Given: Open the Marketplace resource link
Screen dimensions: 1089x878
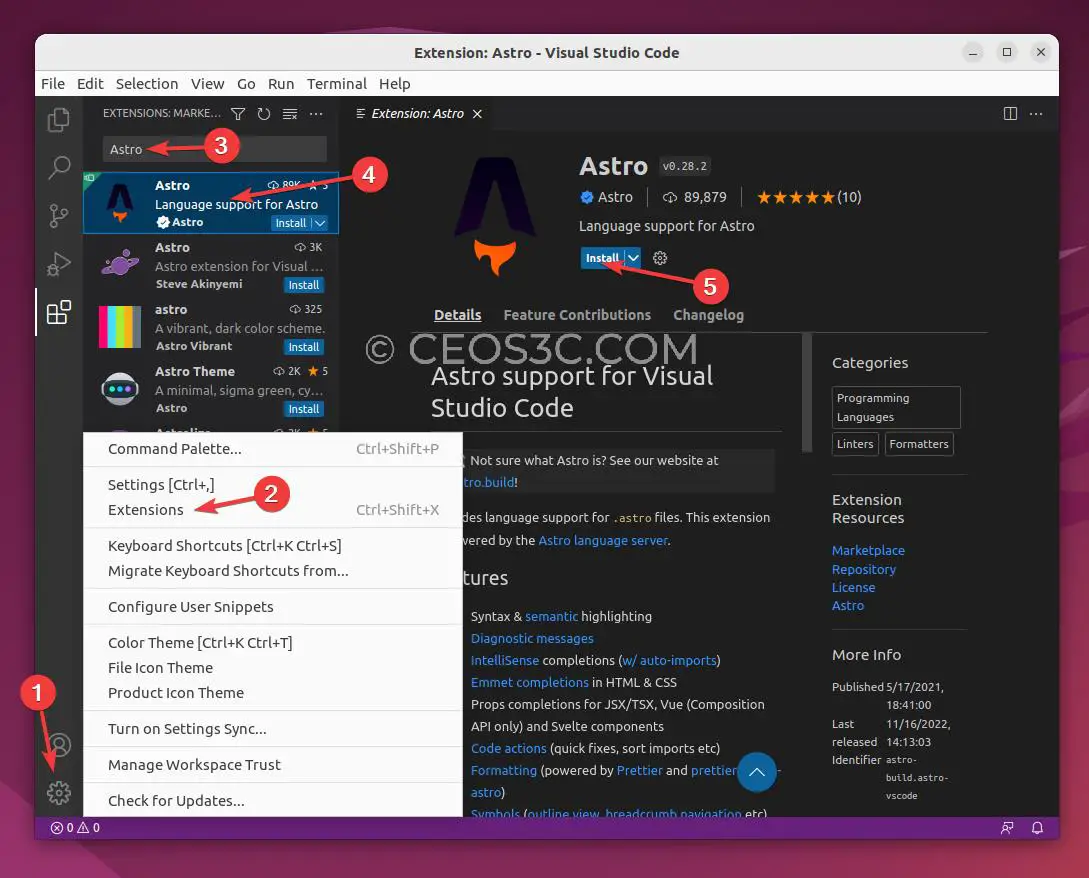Looking at the screenshot, I should pos(868,551).
